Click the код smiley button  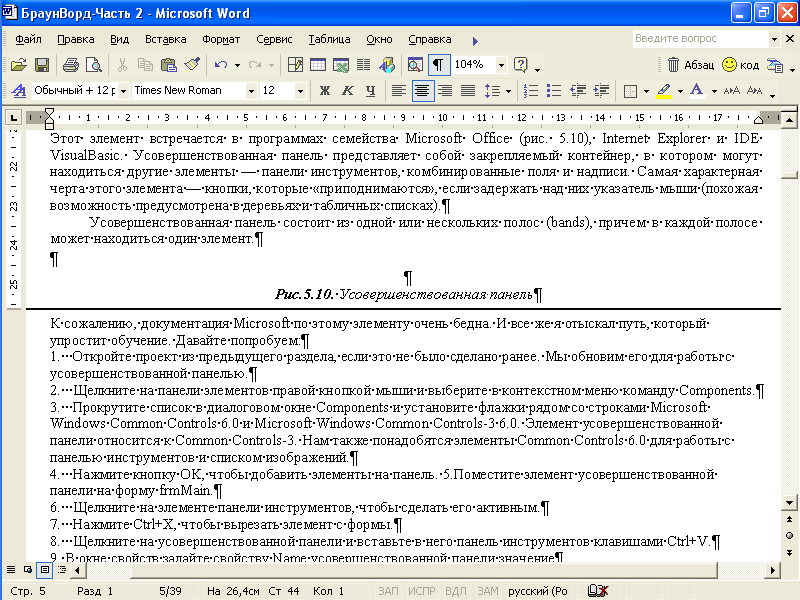pyautogui.click(x=741, y=65)
